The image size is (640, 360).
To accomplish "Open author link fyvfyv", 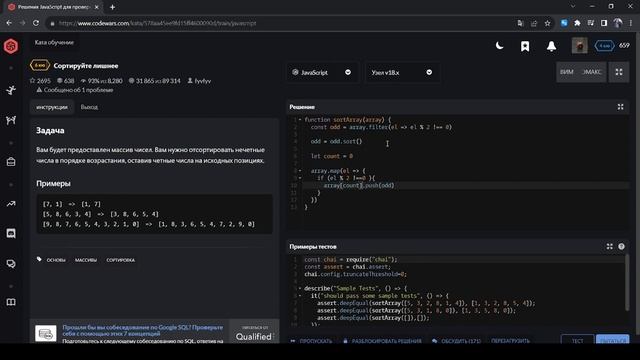I will point(199,81).
